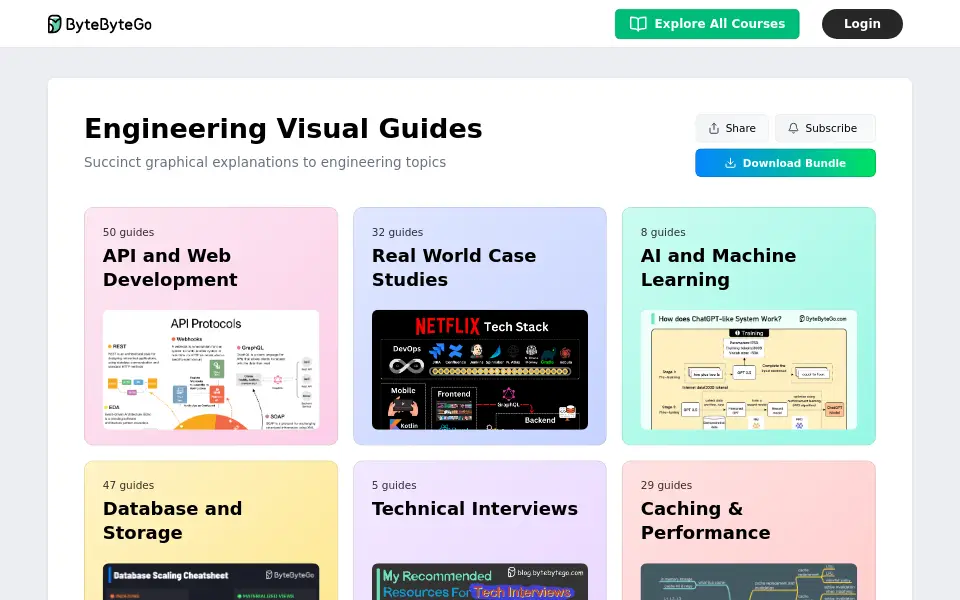Click the bell icon for subscribing
The width and height of the screenshot is (960, 600).
coord(793,128)
